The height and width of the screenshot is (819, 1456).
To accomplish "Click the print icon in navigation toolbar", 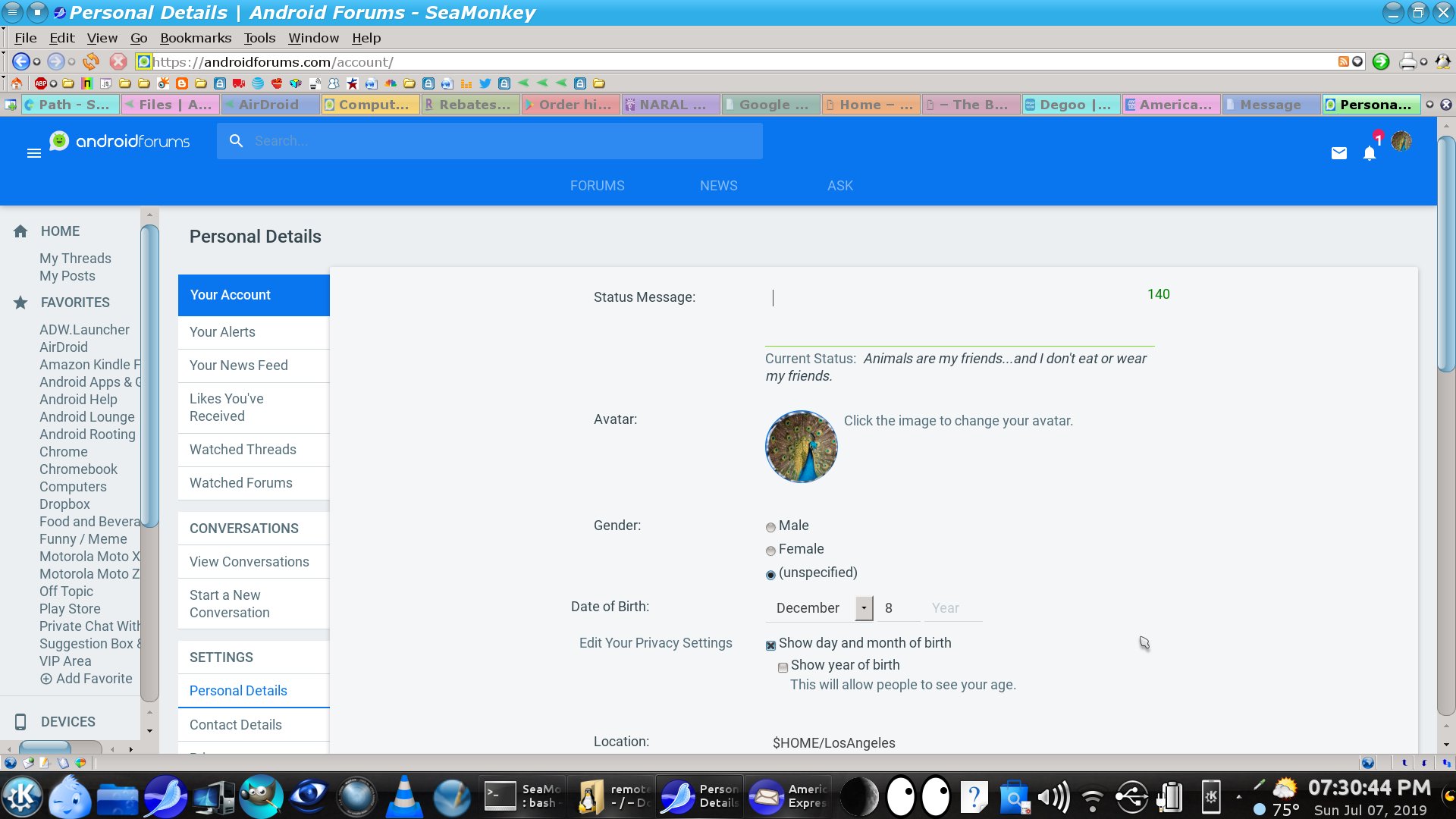I will coord(1407,61).
